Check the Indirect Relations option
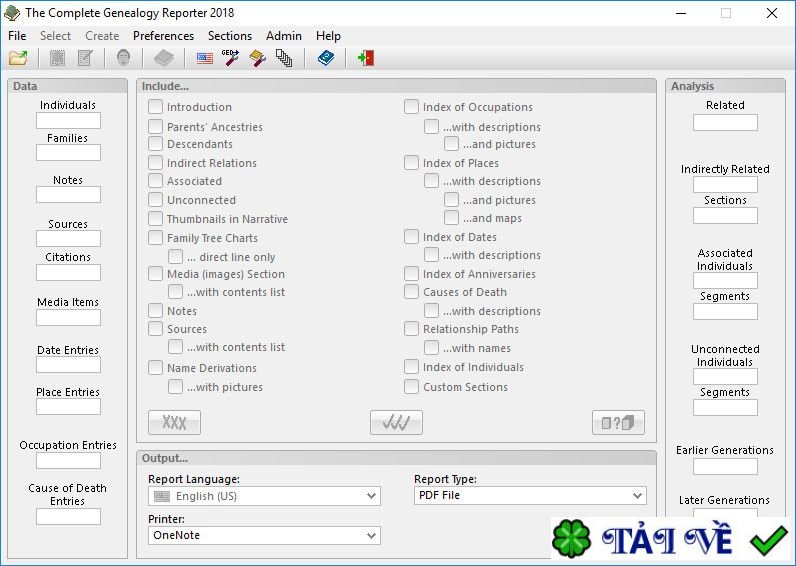 coord(155,162)
